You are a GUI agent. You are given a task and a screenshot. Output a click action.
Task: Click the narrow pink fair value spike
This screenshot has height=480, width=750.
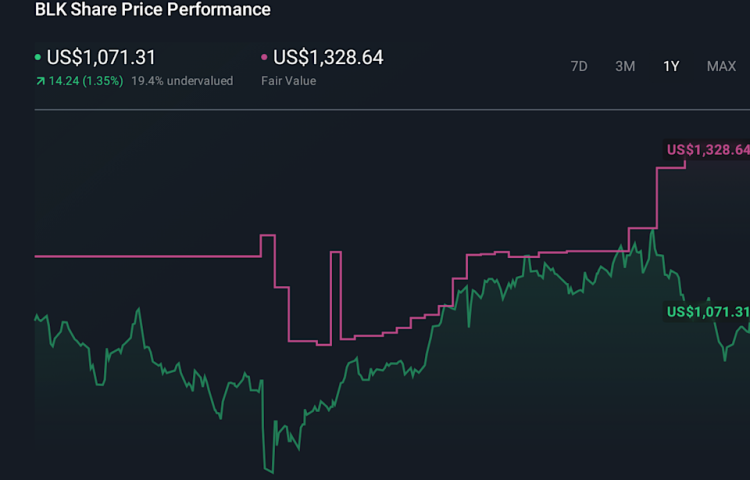tap(335, 253)
